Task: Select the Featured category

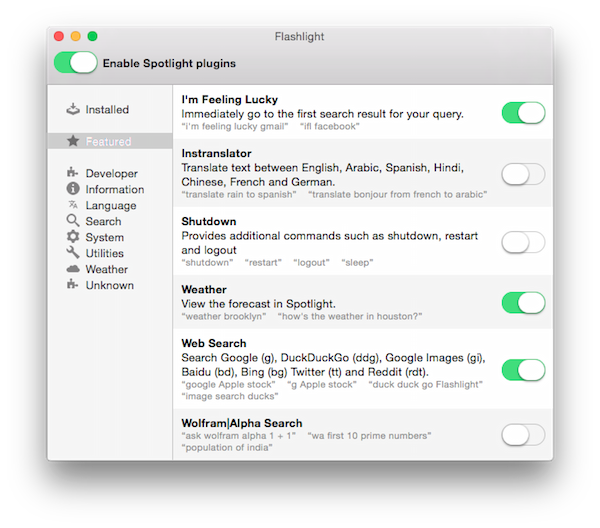Action: [x=110, y=141]
